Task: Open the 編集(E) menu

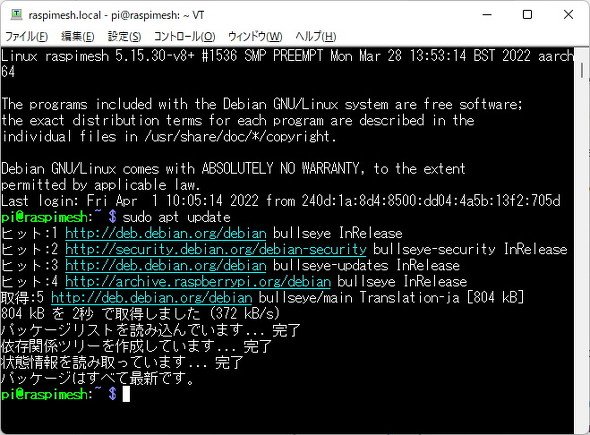Action: (x=78, y=37)
